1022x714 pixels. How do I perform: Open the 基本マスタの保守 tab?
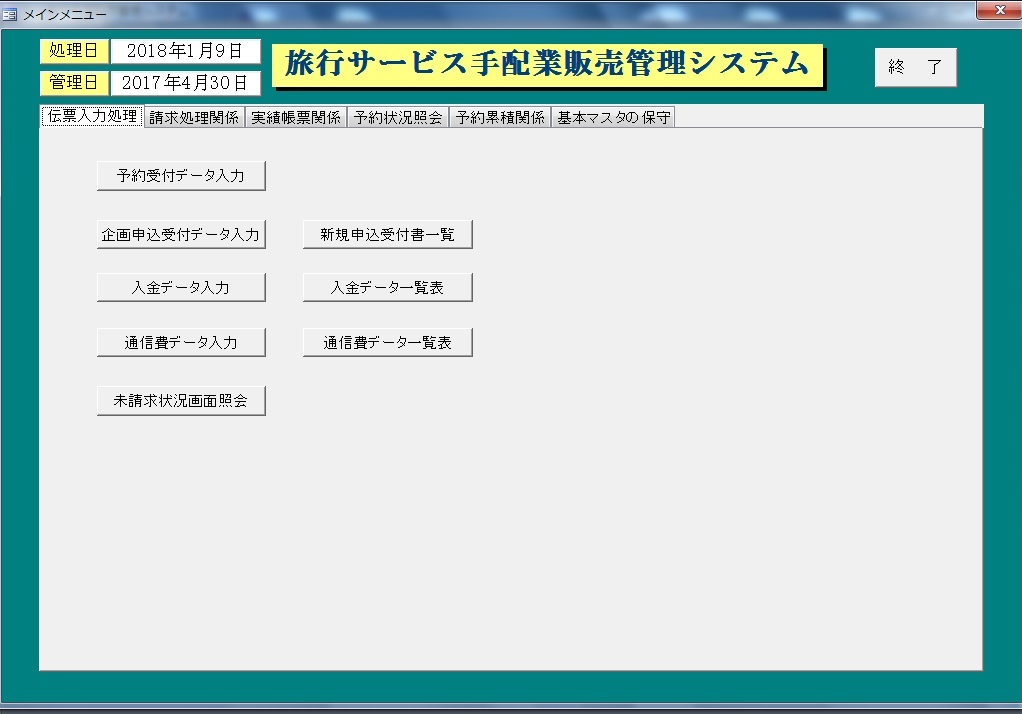pos(613,117)
